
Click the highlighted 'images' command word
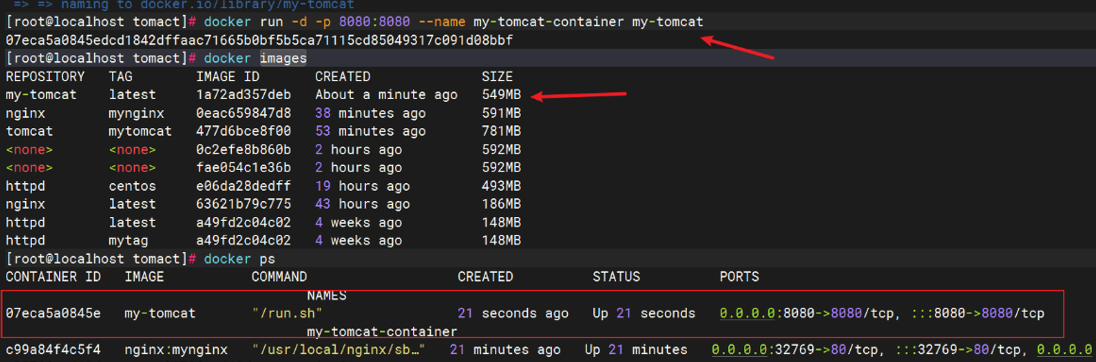[283, 59]
